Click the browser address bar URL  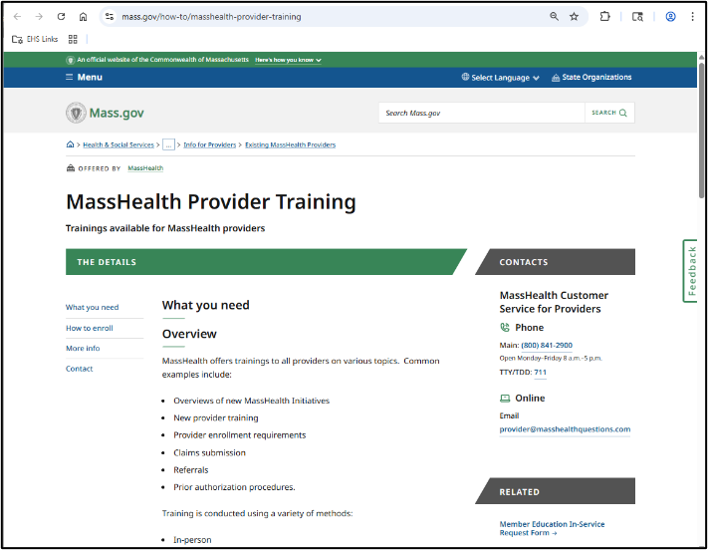(211, 17)
